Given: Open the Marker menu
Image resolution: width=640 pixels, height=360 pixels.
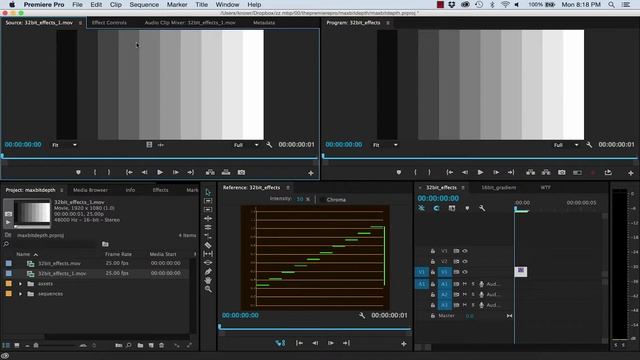Looking at the screenshot, I should pyautogui.click(x=177, y=4).
